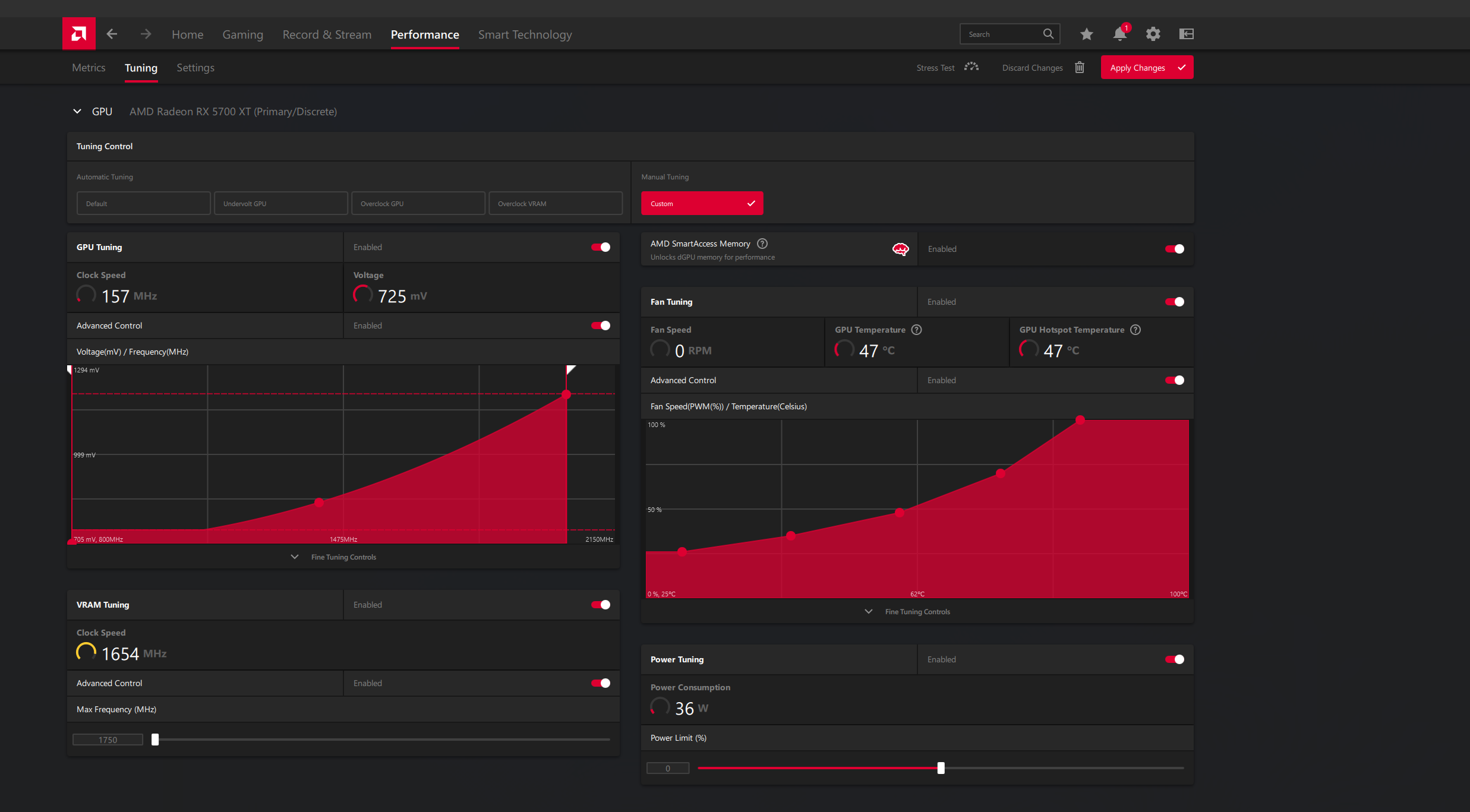
Task: Go back with the left arrow icon
Action: [112, 34]
